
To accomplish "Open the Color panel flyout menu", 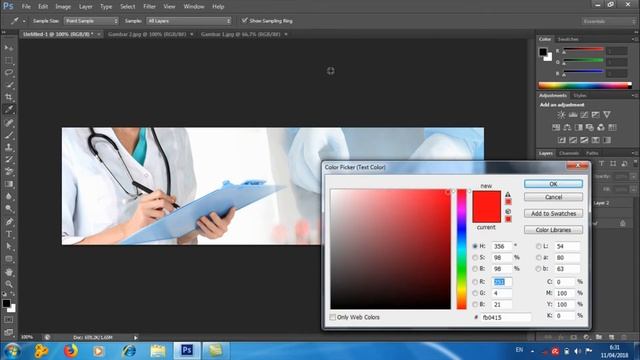I will pos(634,39).
